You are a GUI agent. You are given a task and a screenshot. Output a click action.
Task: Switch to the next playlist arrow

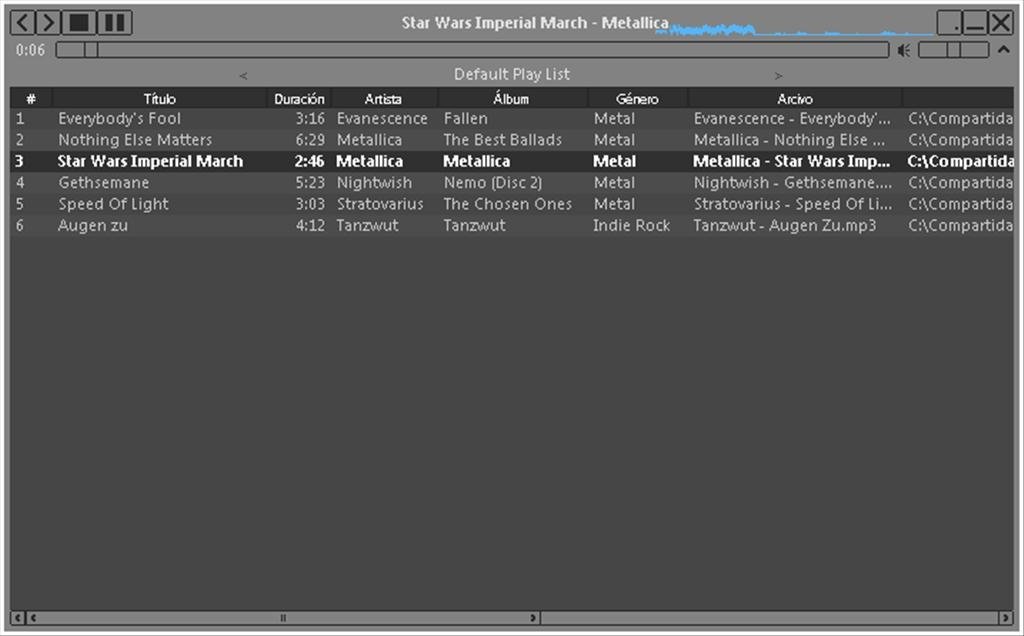(778, 76)
